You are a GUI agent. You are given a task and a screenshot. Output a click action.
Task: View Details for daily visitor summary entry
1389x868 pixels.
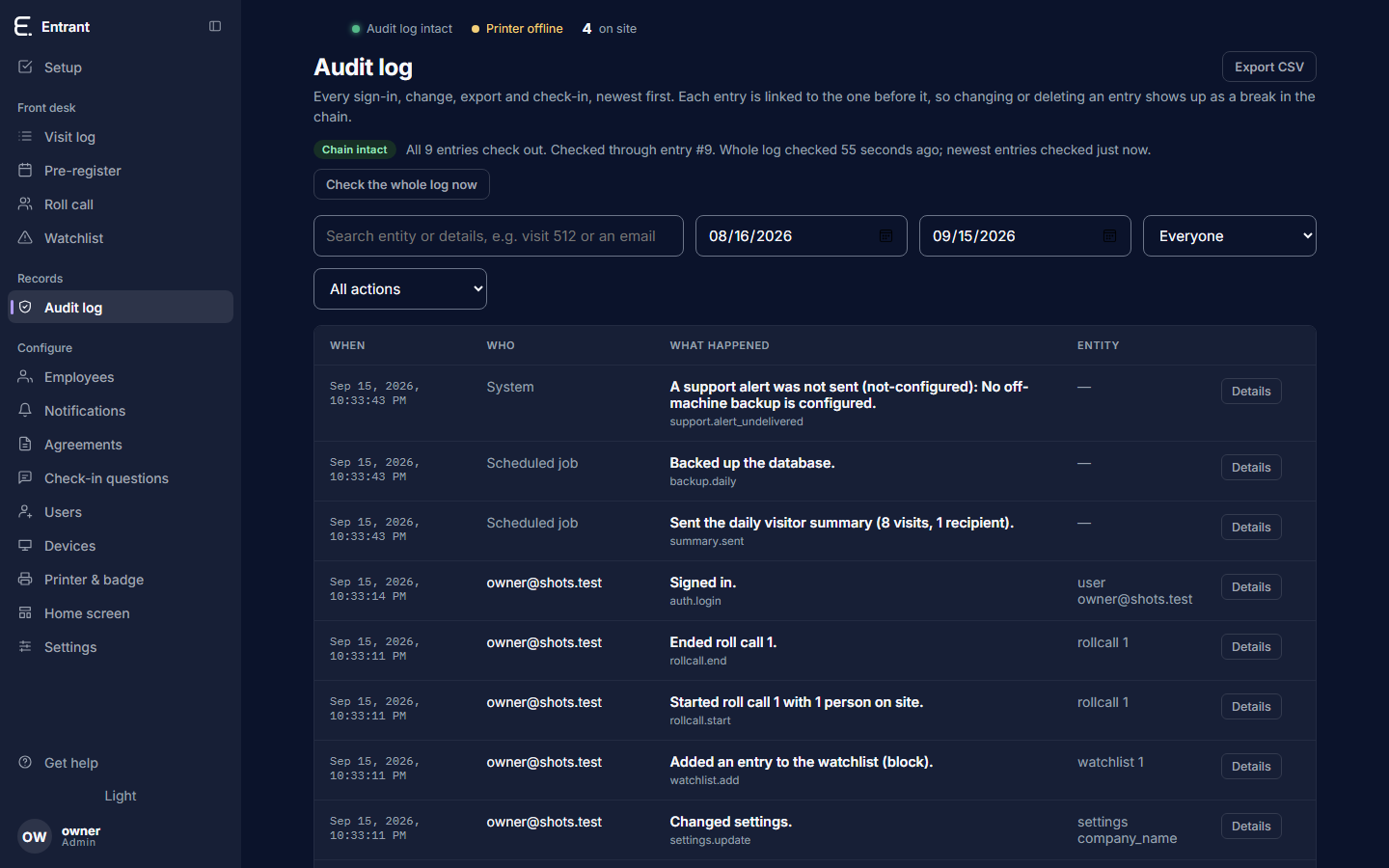click(1251, 527)
